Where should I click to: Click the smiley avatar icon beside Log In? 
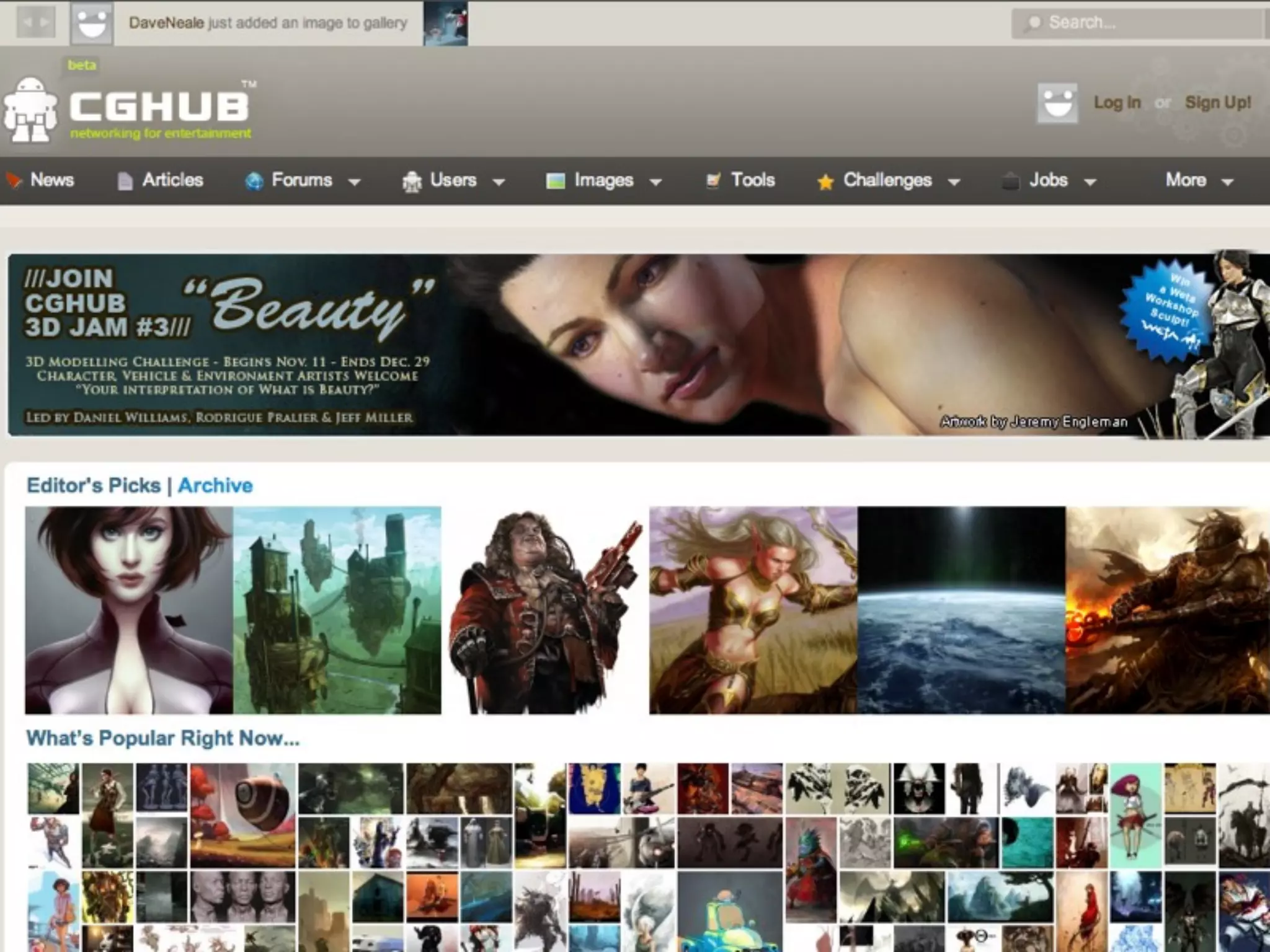[x=1057, y=103]
